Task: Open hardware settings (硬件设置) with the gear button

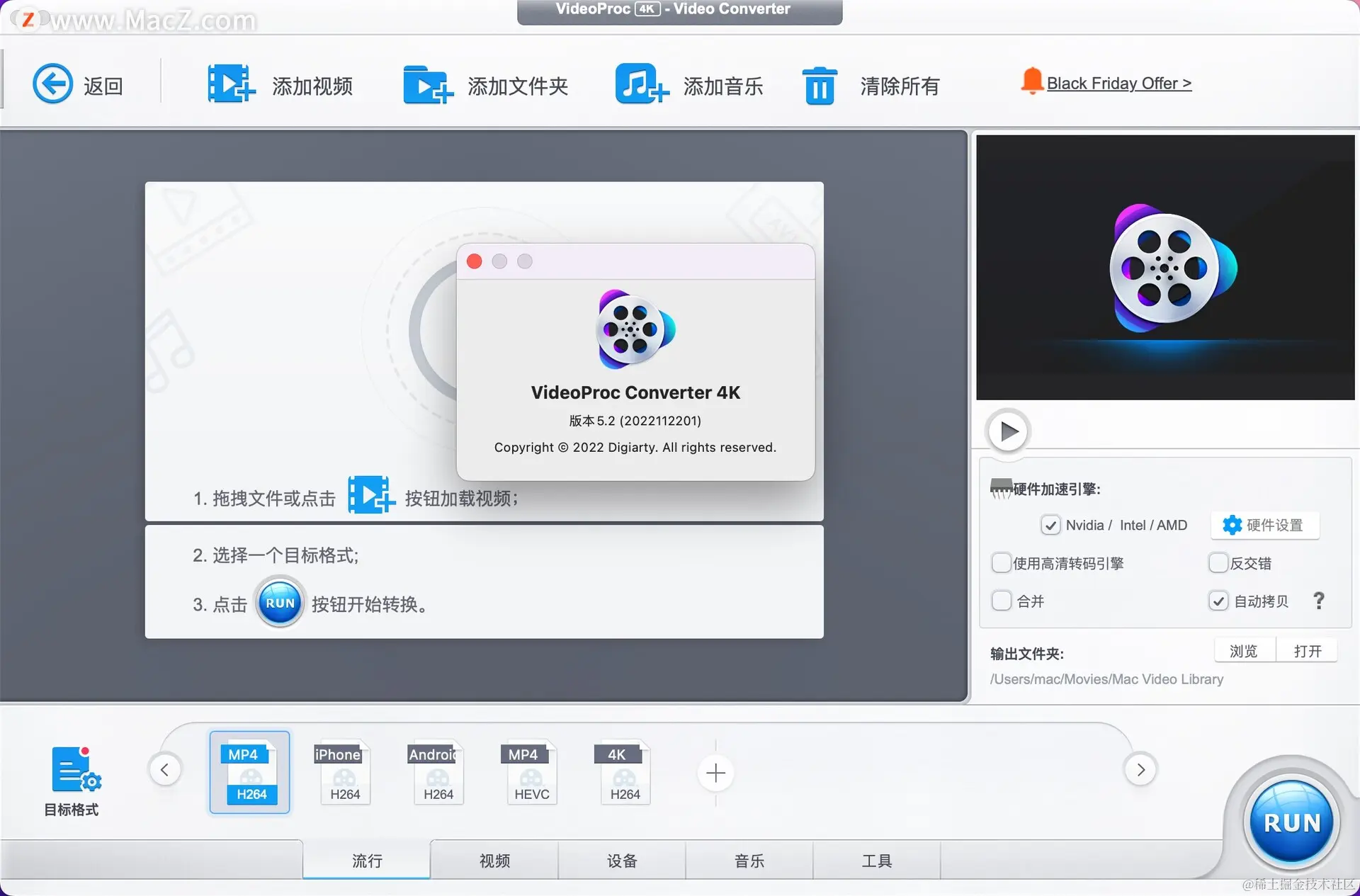Action: (x=1264, y=525)
